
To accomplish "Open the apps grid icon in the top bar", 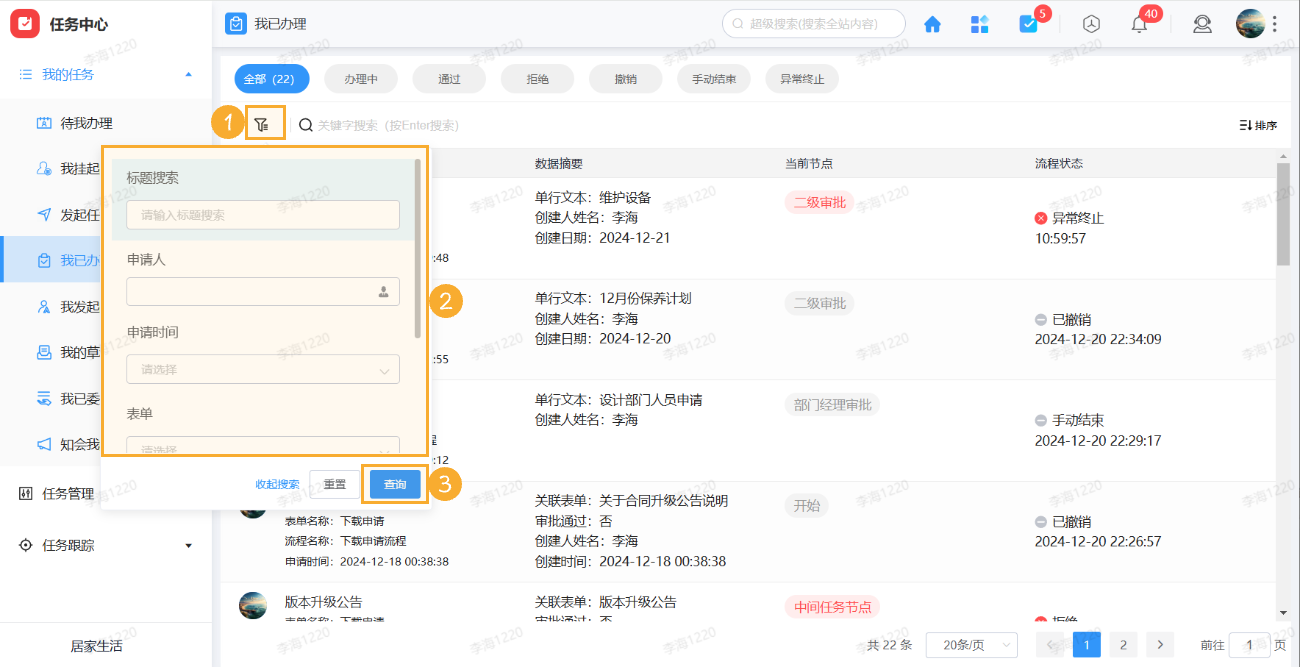I will [980, 23].
